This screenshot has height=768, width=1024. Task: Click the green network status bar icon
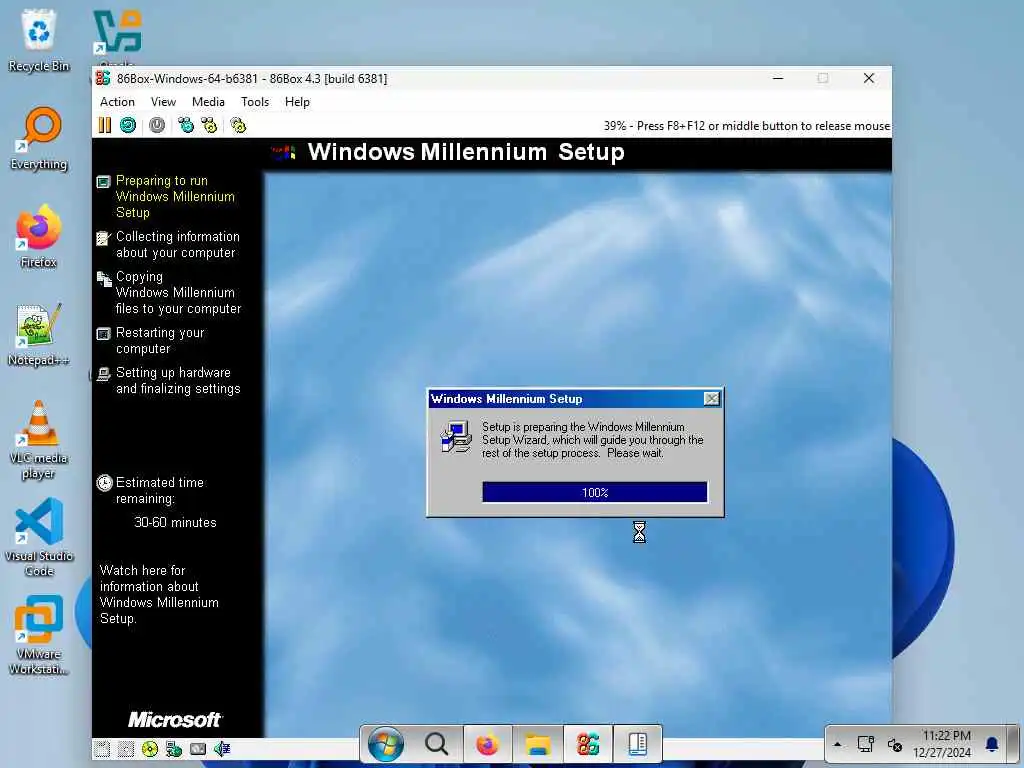[x=174, y=749]
